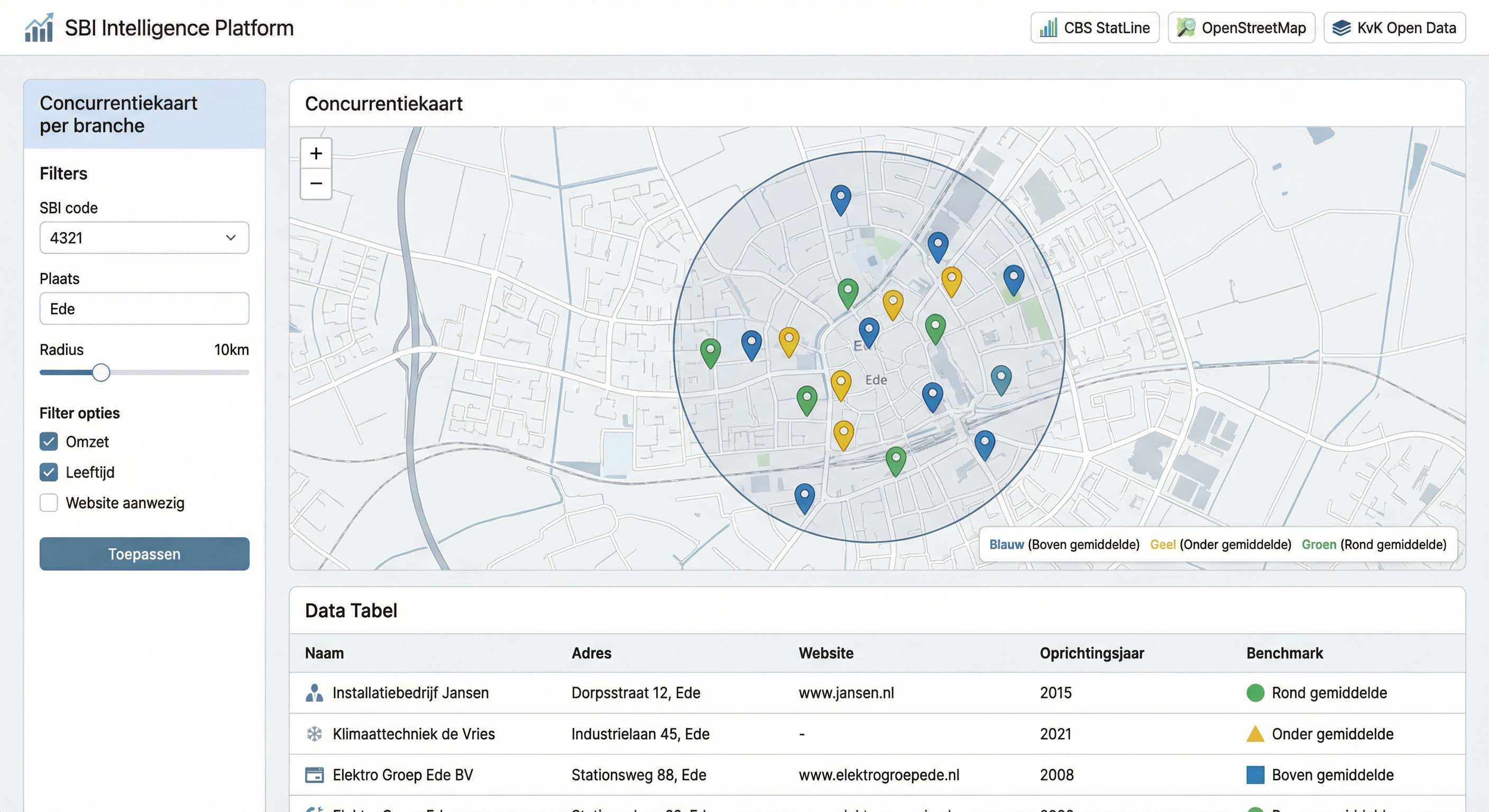Enable the Website aanwezig checkbox
1489x812 pixels.
49,503
